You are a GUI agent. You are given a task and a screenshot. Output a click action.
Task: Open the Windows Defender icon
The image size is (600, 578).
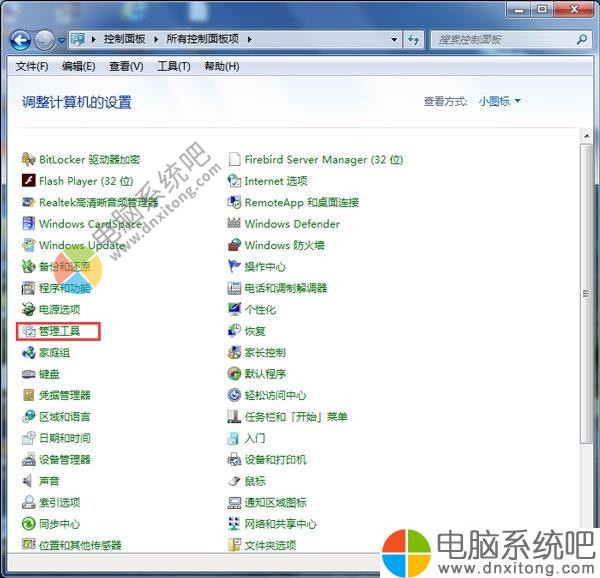pyautogui.click(x=235, y=224)
